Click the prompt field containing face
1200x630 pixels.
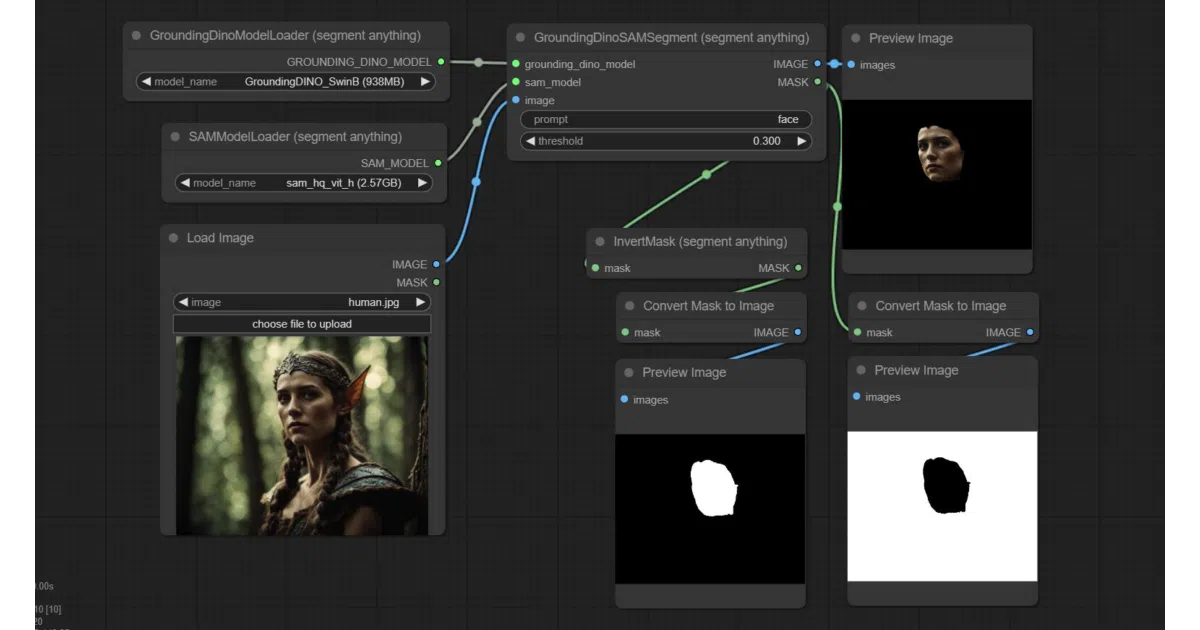tap(665, 119)
